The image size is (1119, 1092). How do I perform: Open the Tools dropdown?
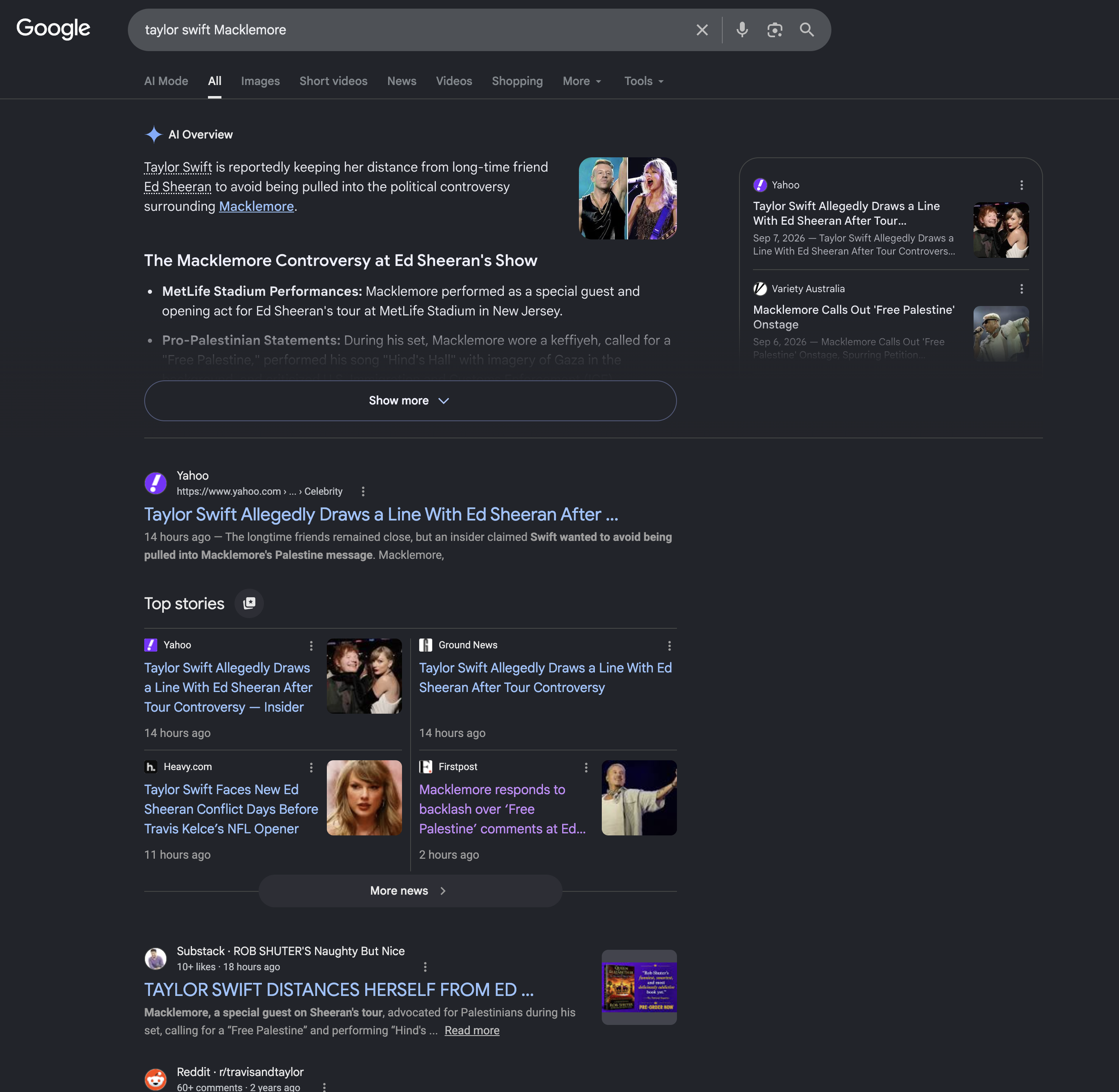(x=644, y=81)
